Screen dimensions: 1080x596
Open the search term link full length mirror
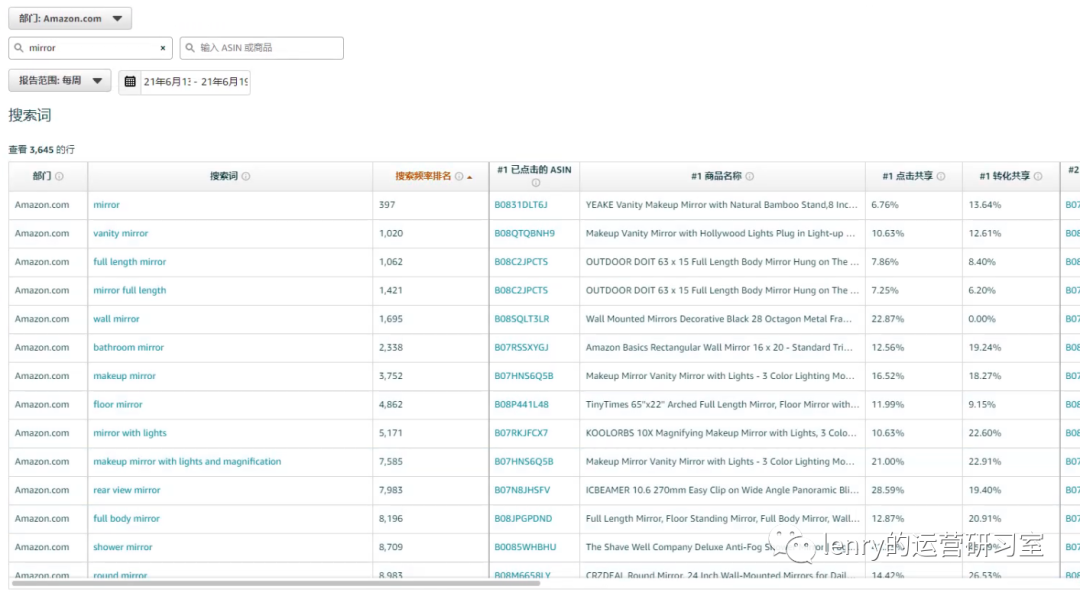(x=129, y=262)
